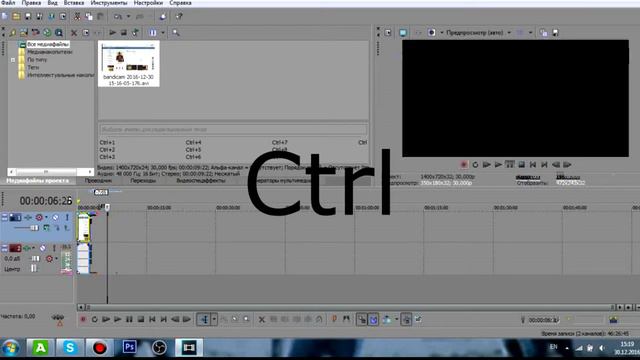Open the Правка menu
The width and height of the screenshot is (640, 360).
click(31, 3)
